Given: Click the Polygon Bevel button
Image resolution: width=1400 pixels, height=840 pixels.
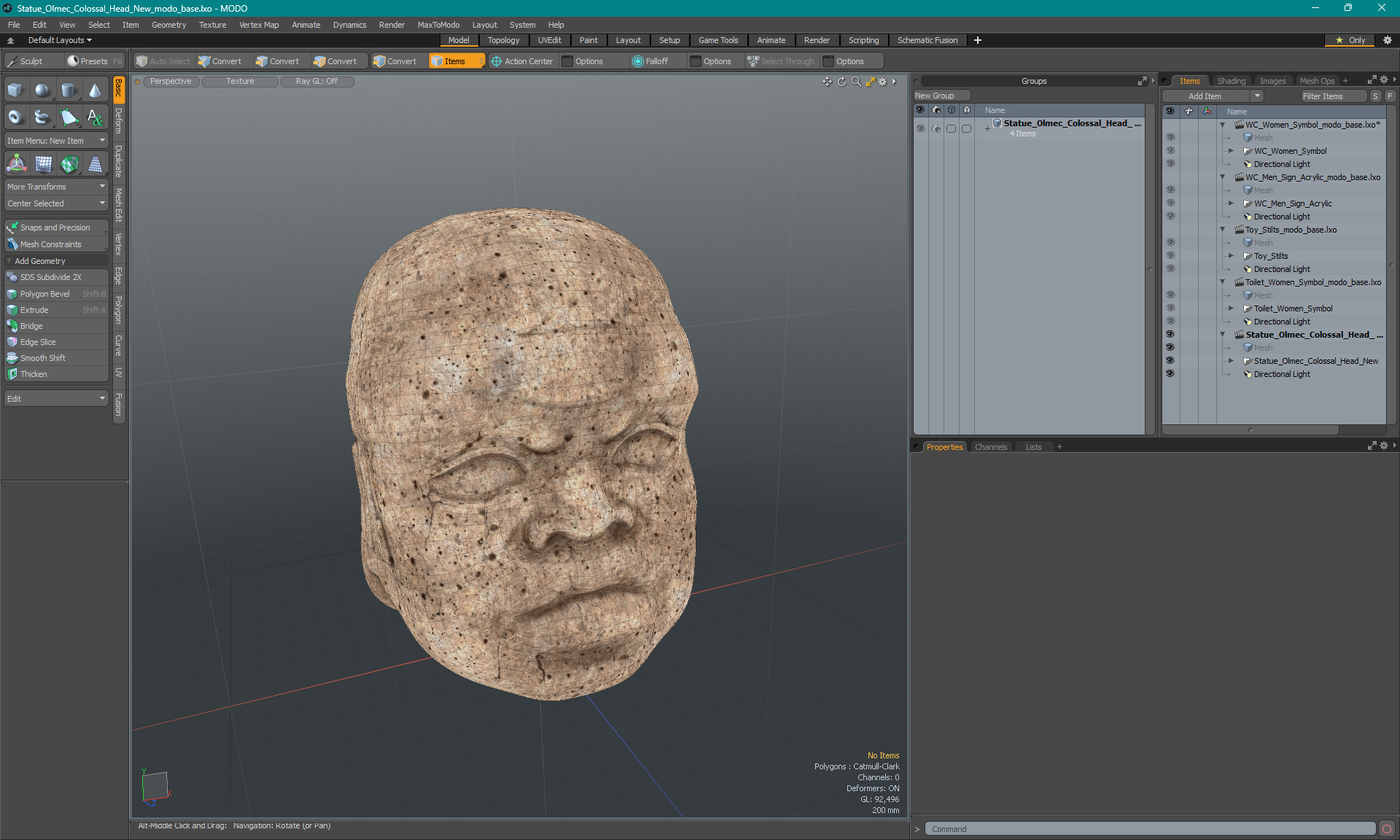Looking at the screenshot, I should click(45, 294).
